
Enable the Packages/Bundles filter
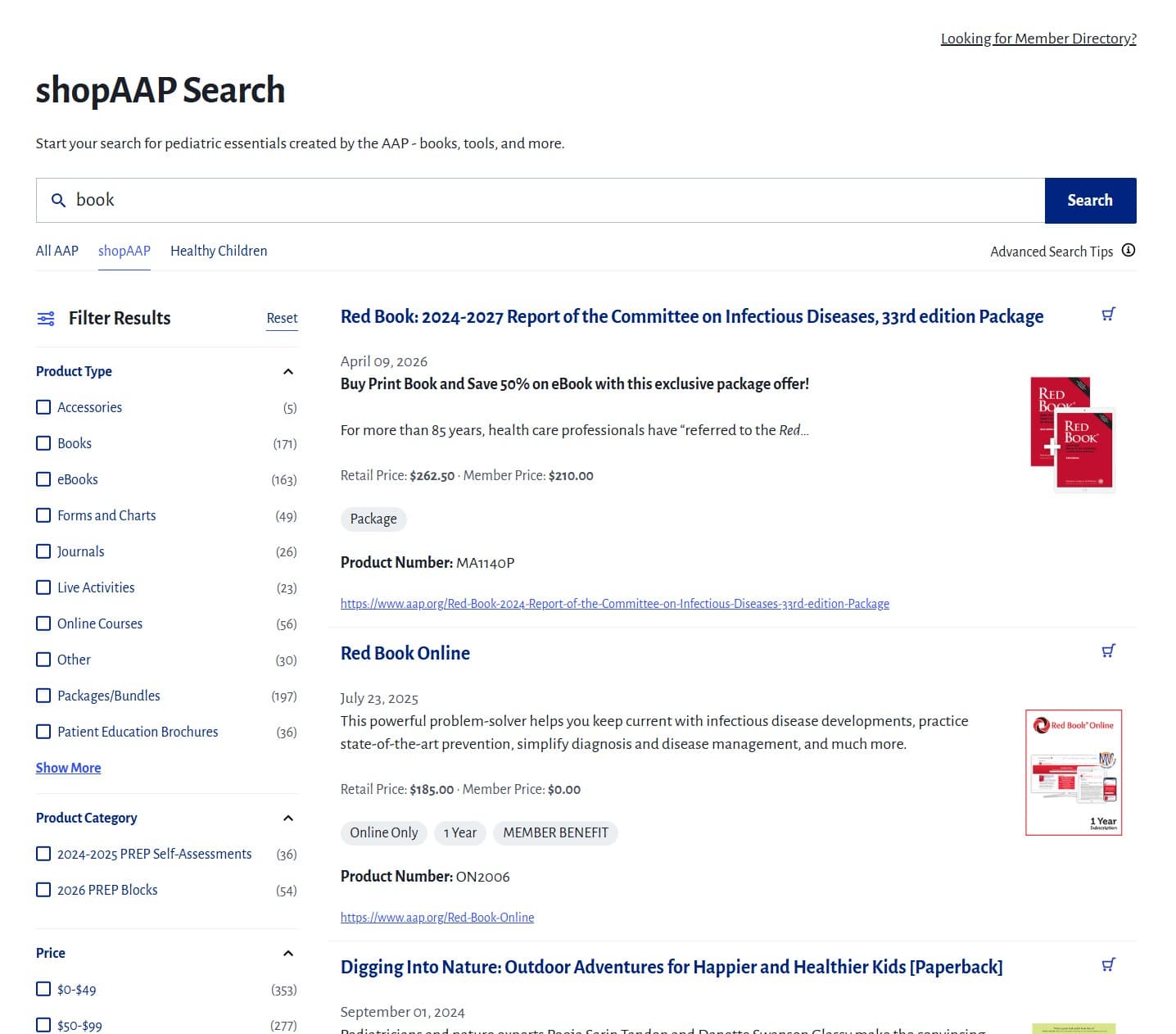point(43,696)
